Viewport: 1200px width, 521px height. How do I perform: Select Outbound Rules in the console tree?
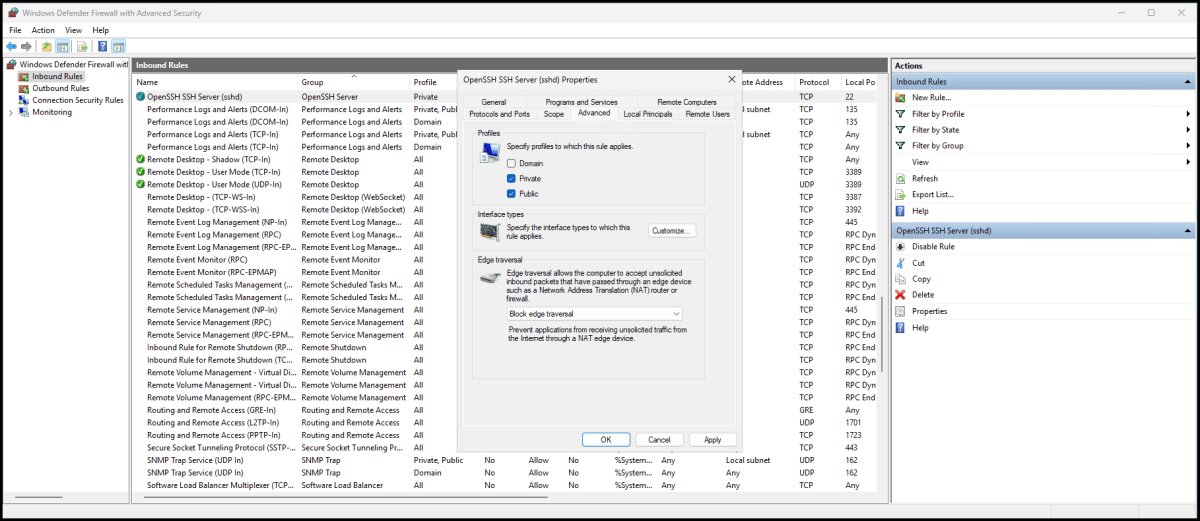(60, 88)
